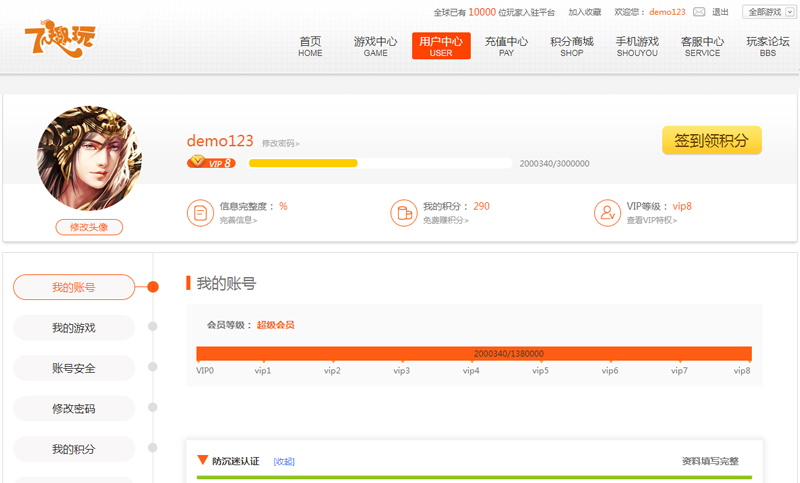Click the orange triangle beside 防沉迷认证

point(203,460)
